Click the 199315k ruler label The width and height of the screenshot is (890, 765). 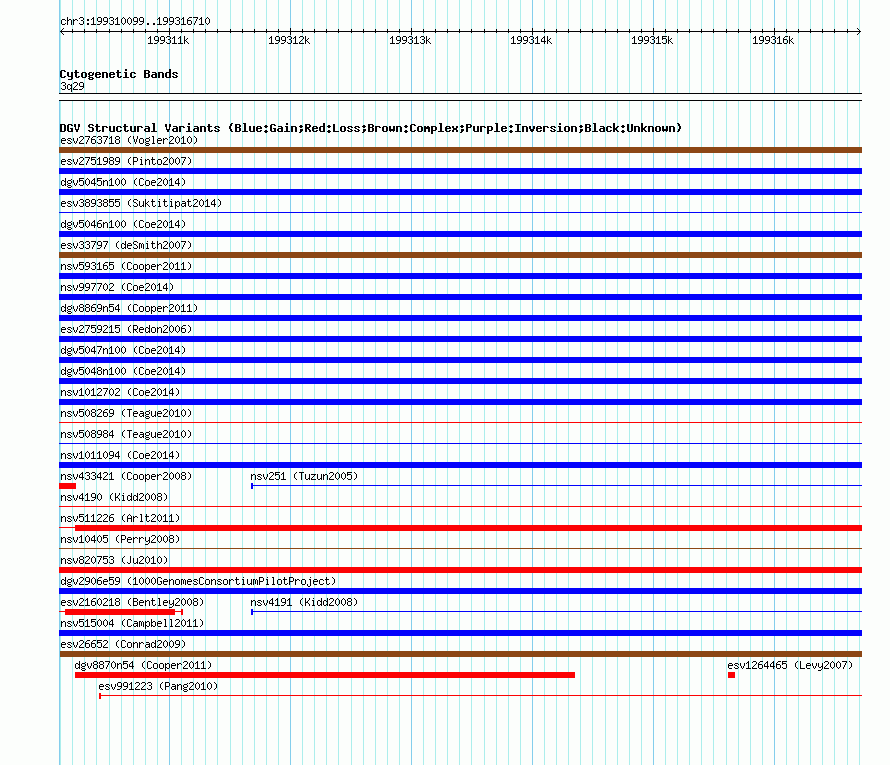point(652,40)
